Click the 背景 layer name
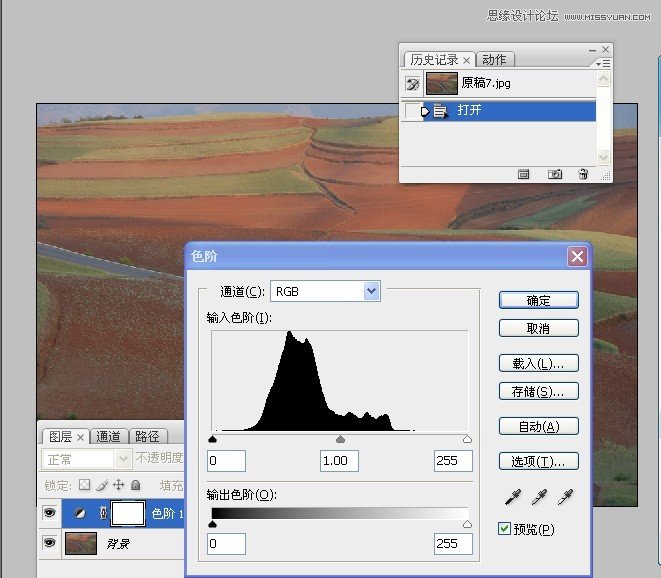This screenshot has width=661, height=578. click(118, 544)
